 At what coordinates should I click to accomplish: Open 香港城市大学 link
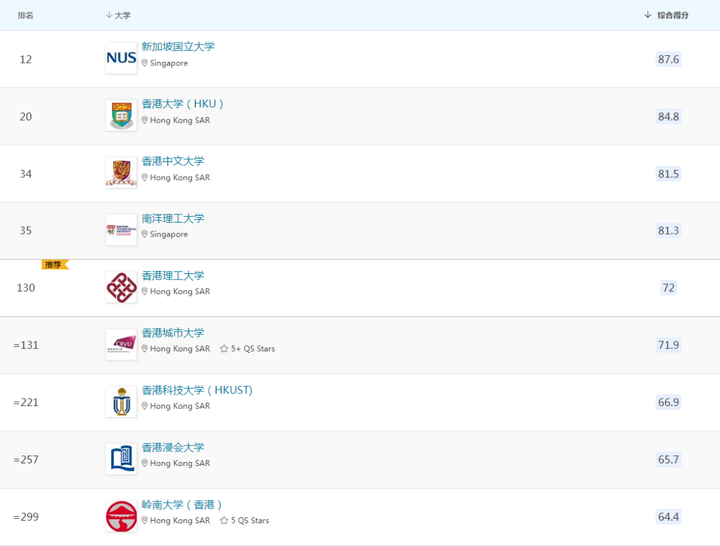point(173,333)
